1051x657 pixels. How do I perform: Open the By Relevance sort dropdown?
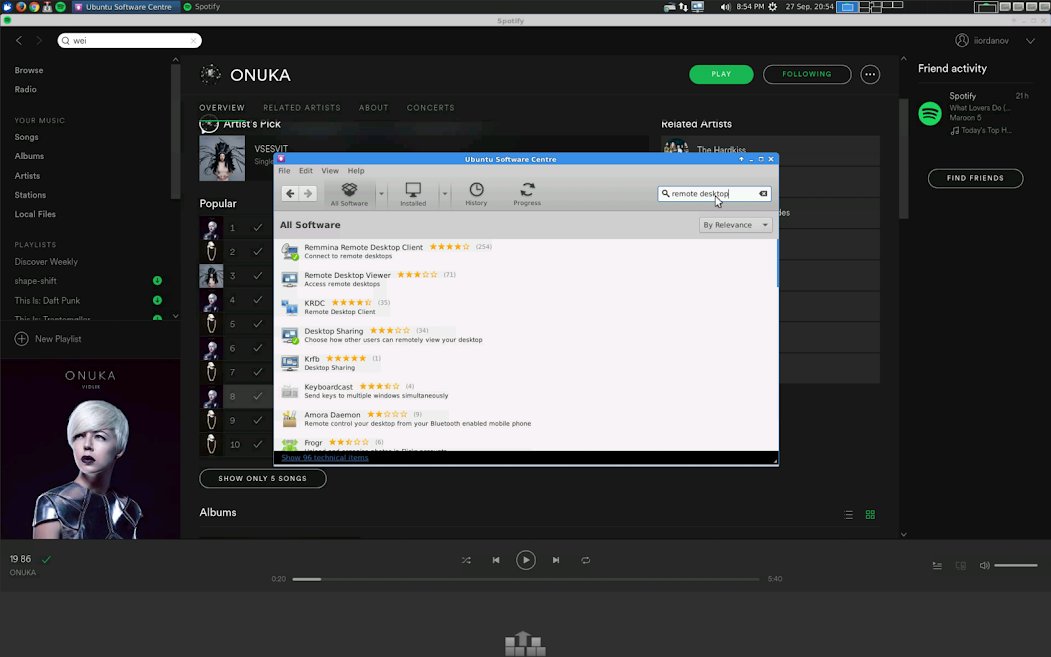point(736,225)
